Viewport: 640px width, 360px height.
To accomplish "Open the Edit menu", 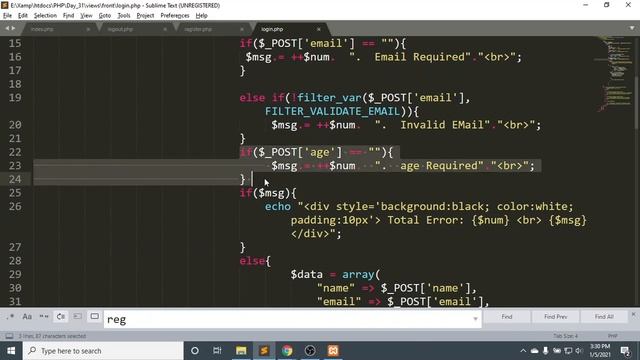I will click(x=22, y=16).
